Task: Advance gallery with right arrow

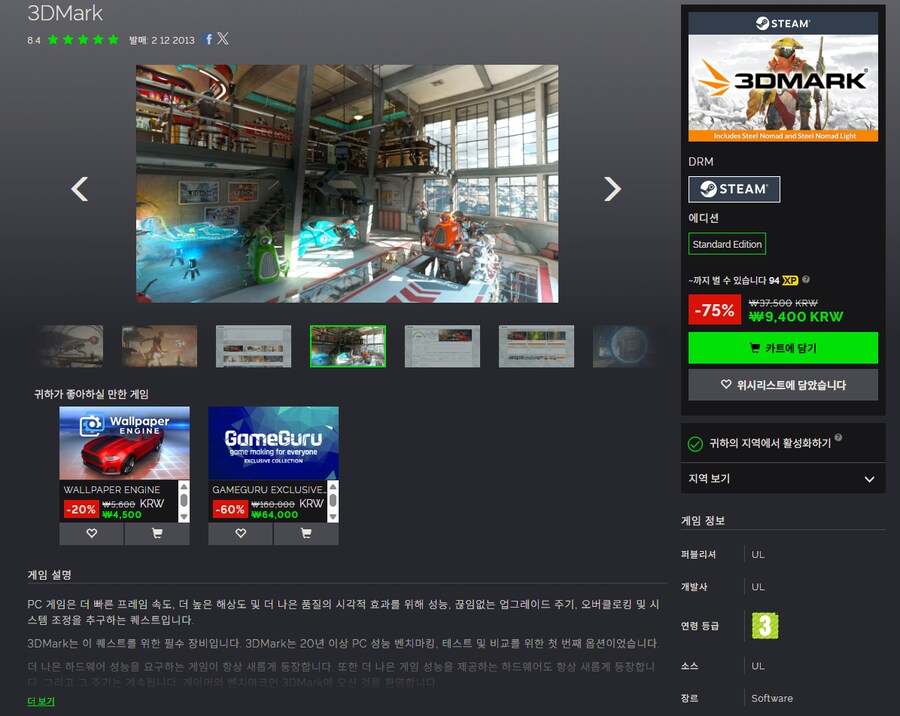Action: coord(612,187)
